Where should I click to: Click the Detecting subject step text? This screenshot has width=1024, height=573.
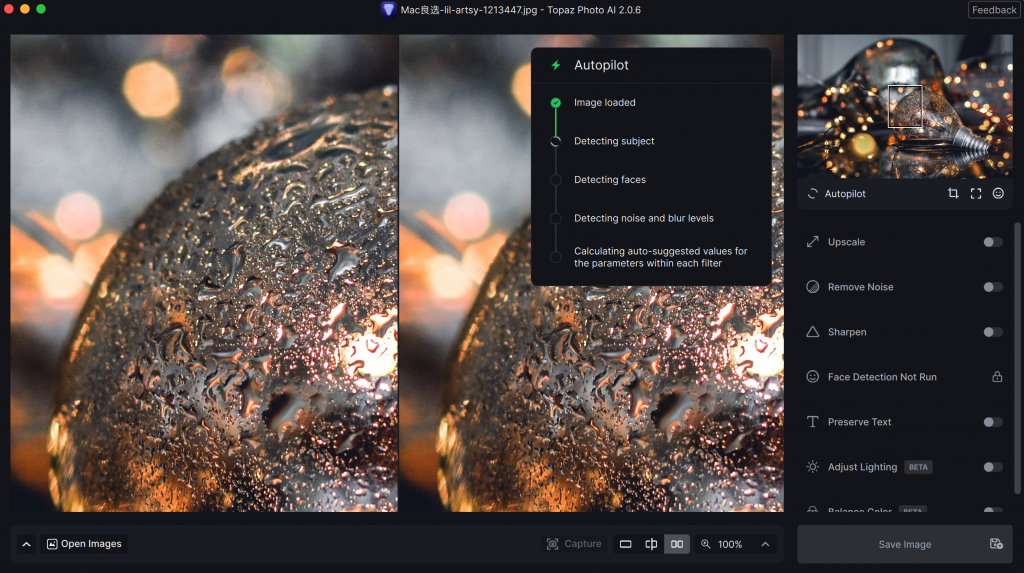(614, 141)
